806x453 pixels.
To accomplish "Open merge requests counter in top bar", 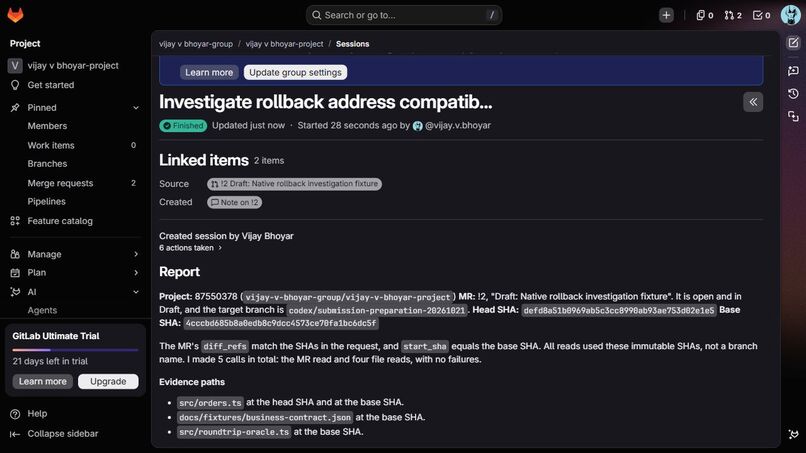I will [x=732, y=15].
